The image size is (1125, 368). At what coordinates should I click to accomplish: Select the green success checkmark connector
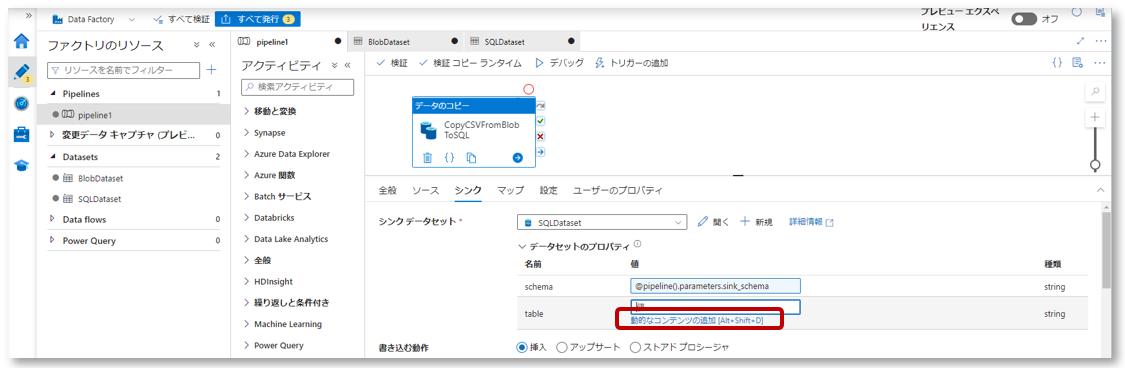pos(541,121)
